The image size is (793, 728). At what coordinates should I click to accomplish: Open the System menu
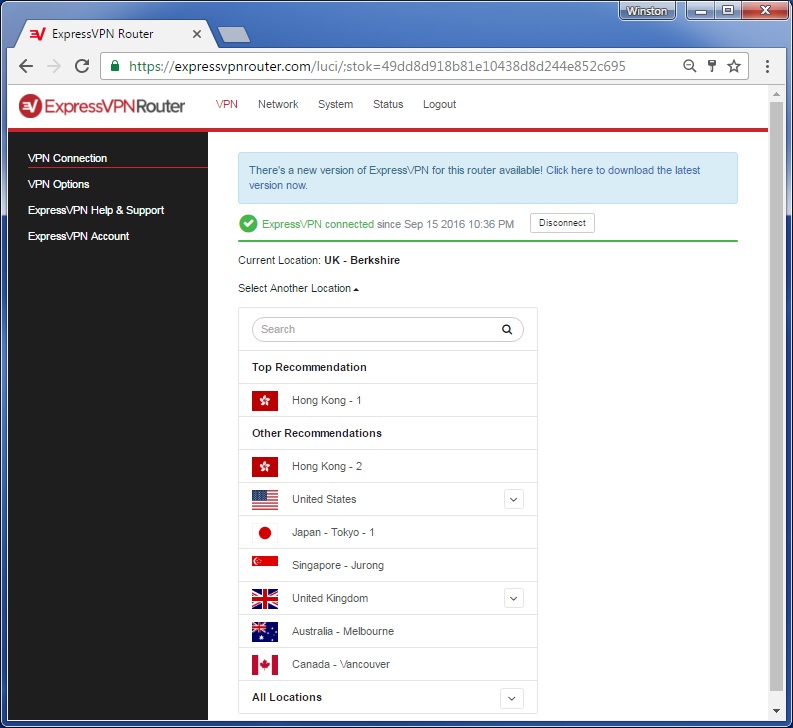335,104
